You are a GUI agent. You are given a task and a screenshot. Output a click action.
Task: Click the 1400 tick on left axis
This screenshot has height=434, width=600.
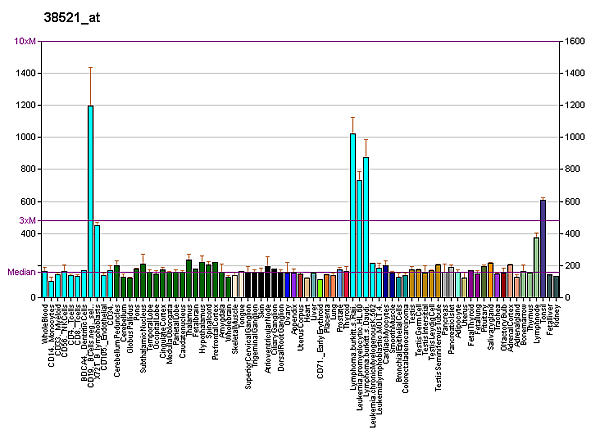coord(25,74)
